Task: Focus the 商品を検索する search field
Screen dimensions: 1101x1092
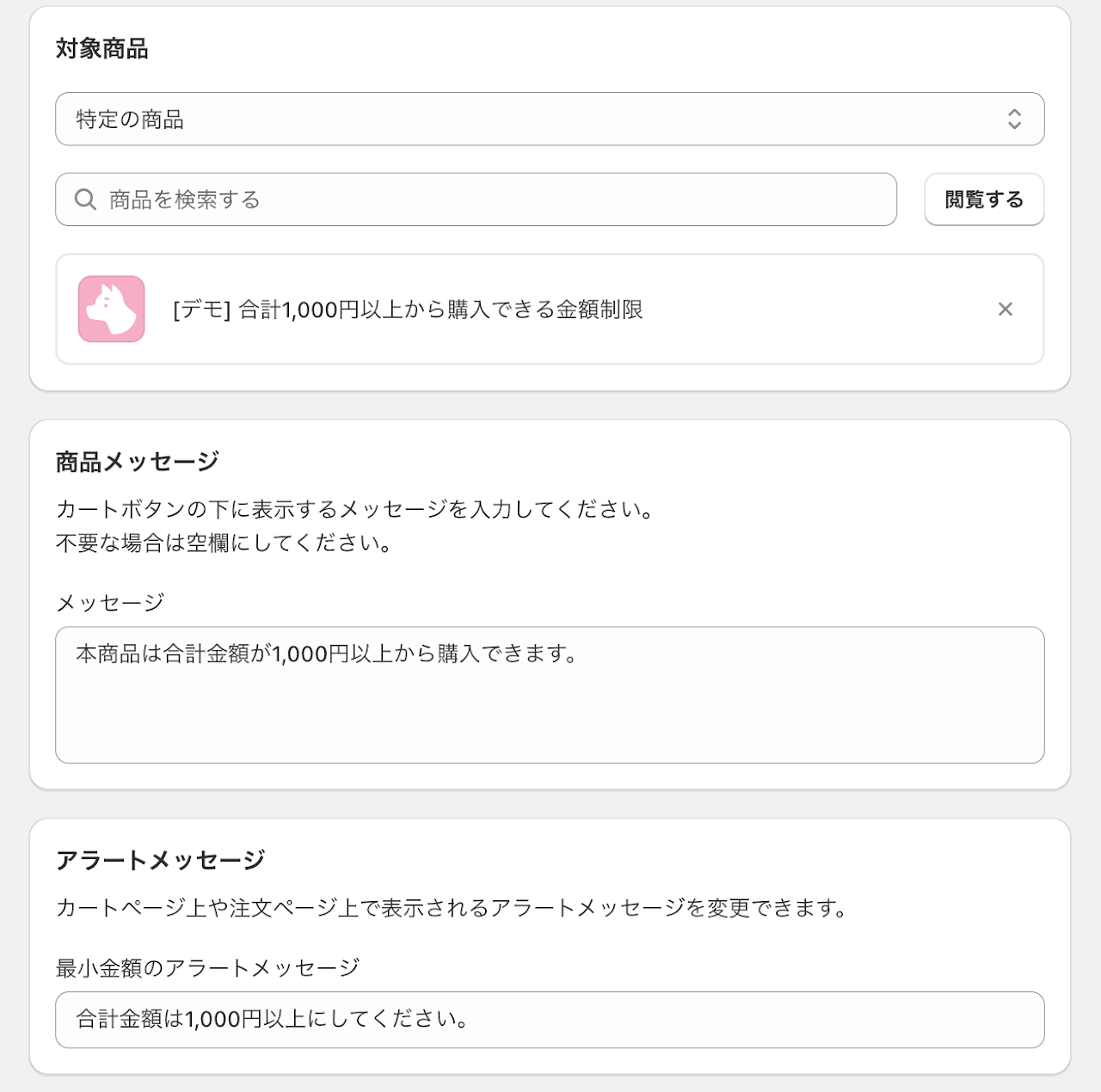Action: tap(476, 199)
